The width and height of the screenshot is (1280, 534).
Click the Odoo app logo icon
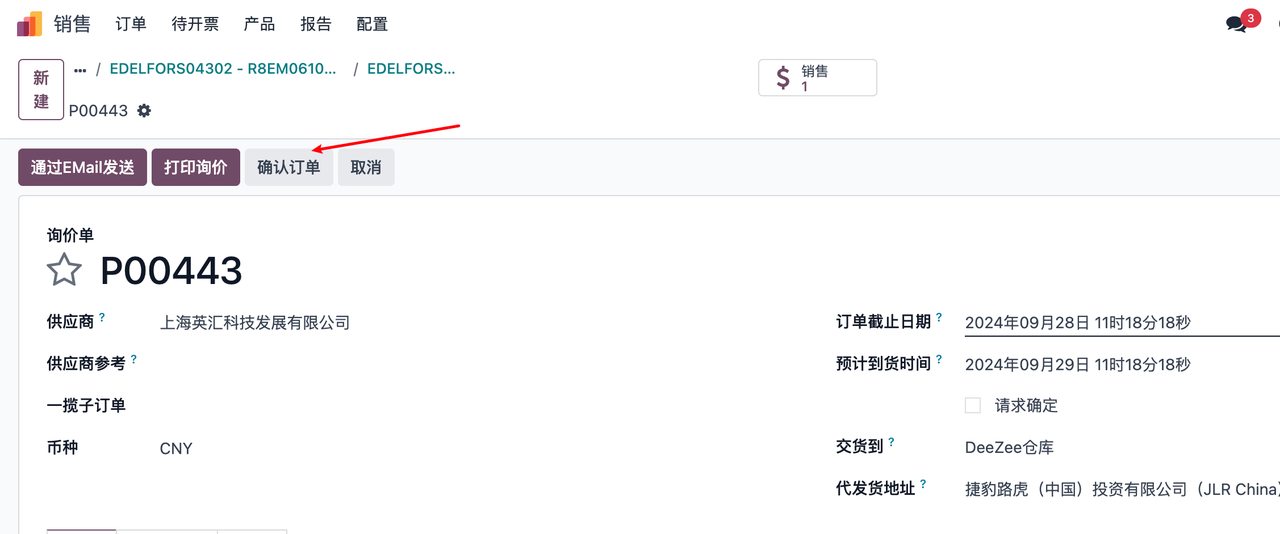tap(29, 24)
